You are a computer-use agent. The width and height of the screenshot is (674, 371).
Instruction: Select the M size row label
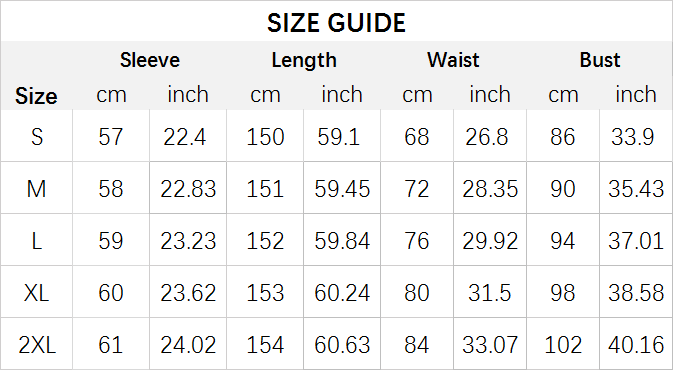click(37, 189)
